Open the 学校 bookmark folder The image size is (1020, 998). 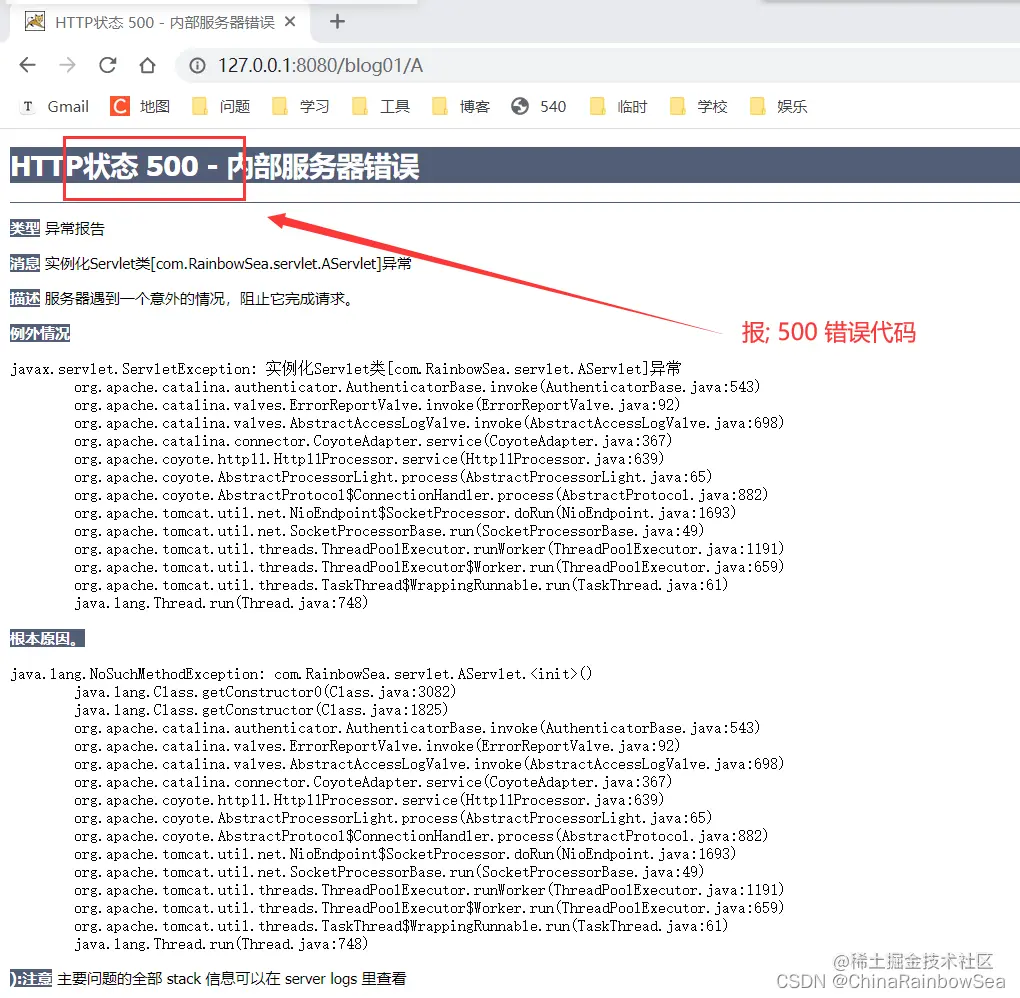coord(699,106)
